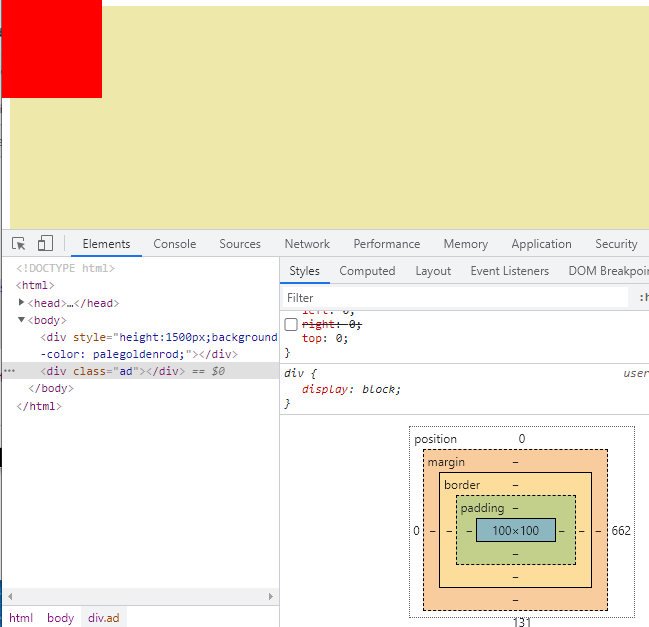Open the Network tab
Image resolution: width=649 pixels, height=627 pixels.
[307, 244]
